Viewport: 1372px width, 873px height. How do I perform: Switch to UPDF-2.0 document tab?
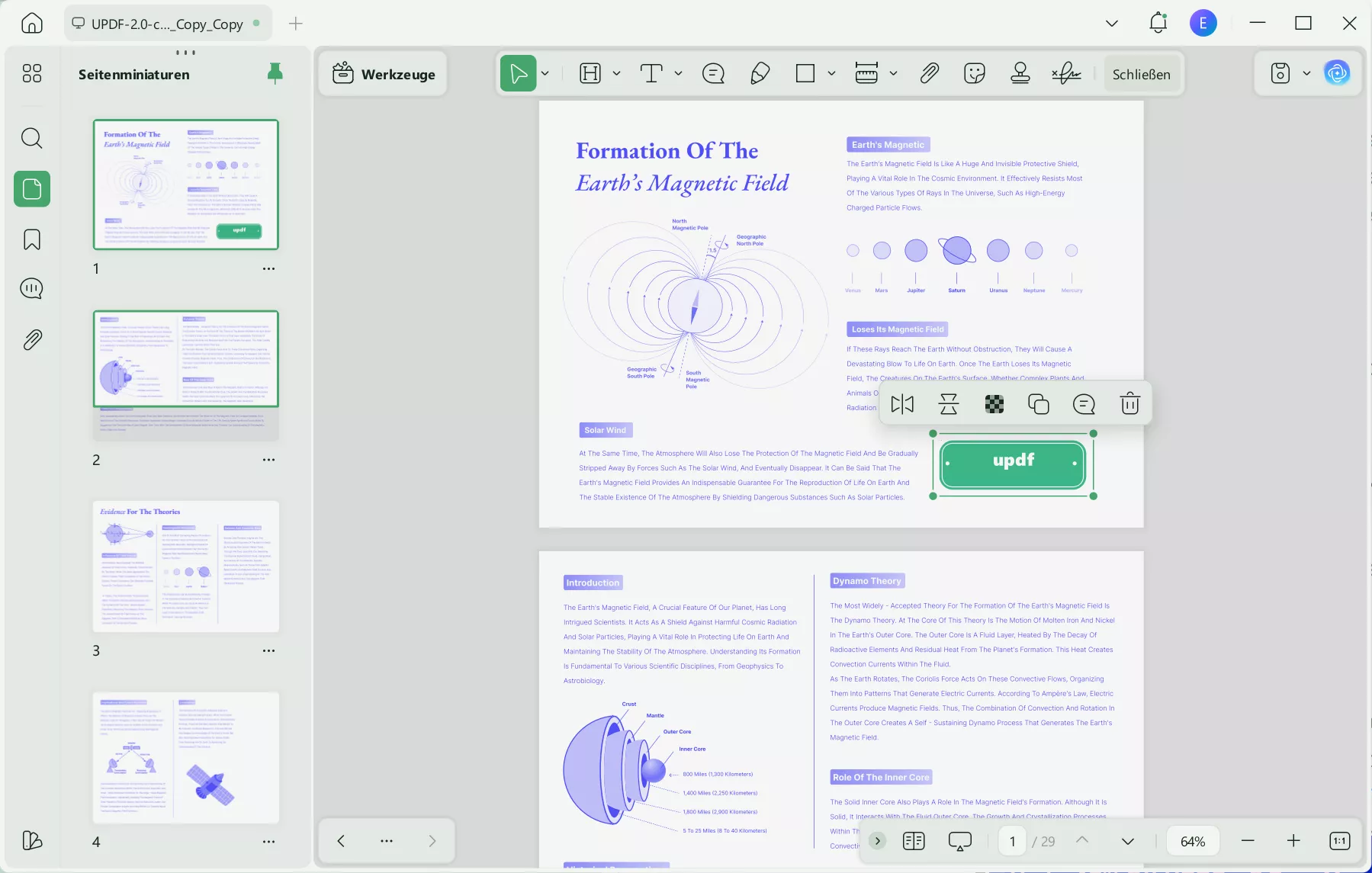[x=166, y=24]
